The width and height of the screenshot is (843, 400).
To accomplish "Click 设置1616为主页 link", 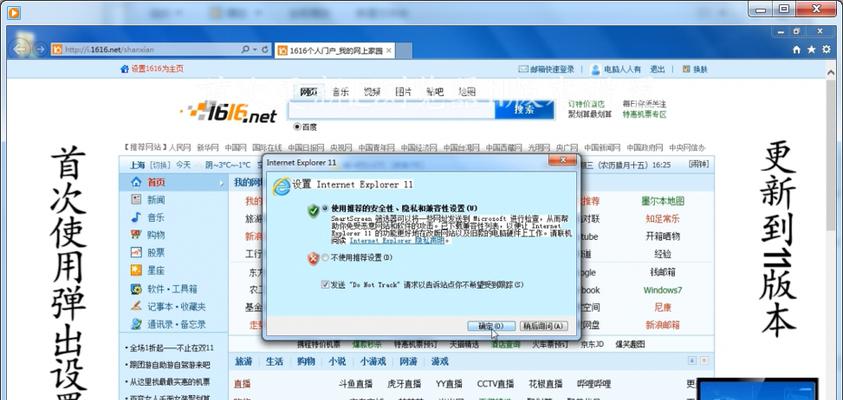I will coord(158,69).
